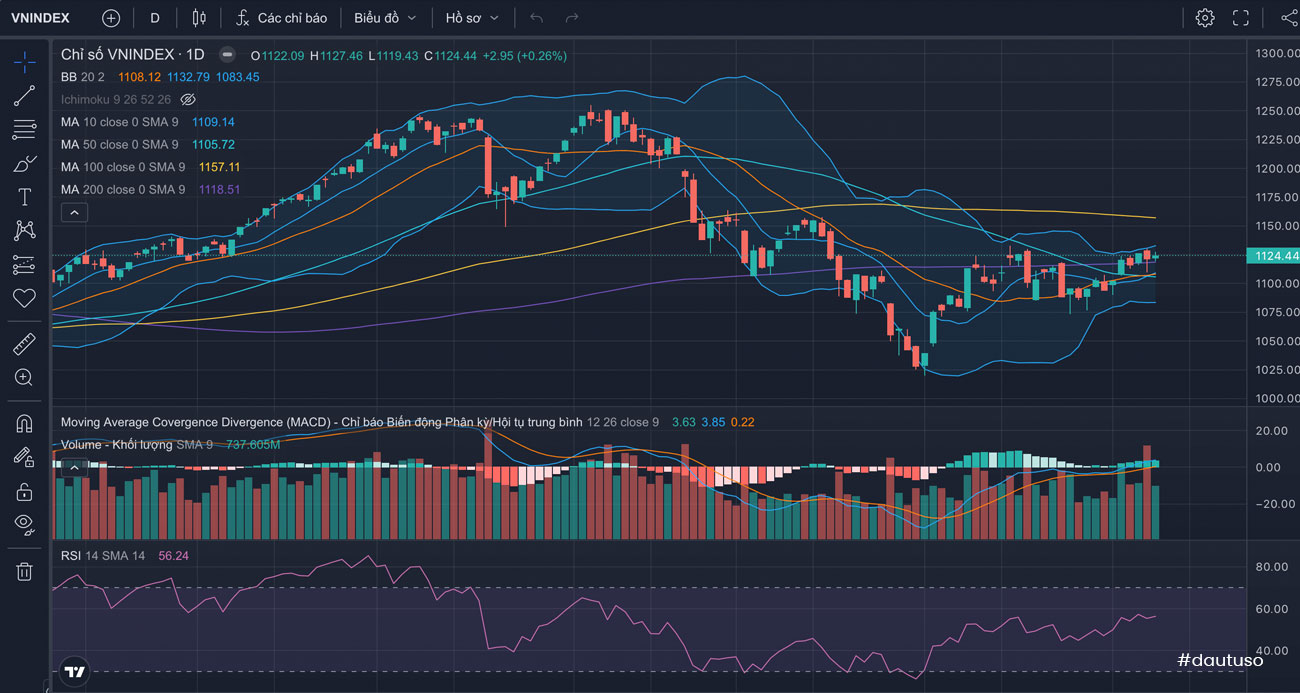Open the ruler measure tool

(x=24, y=344)
